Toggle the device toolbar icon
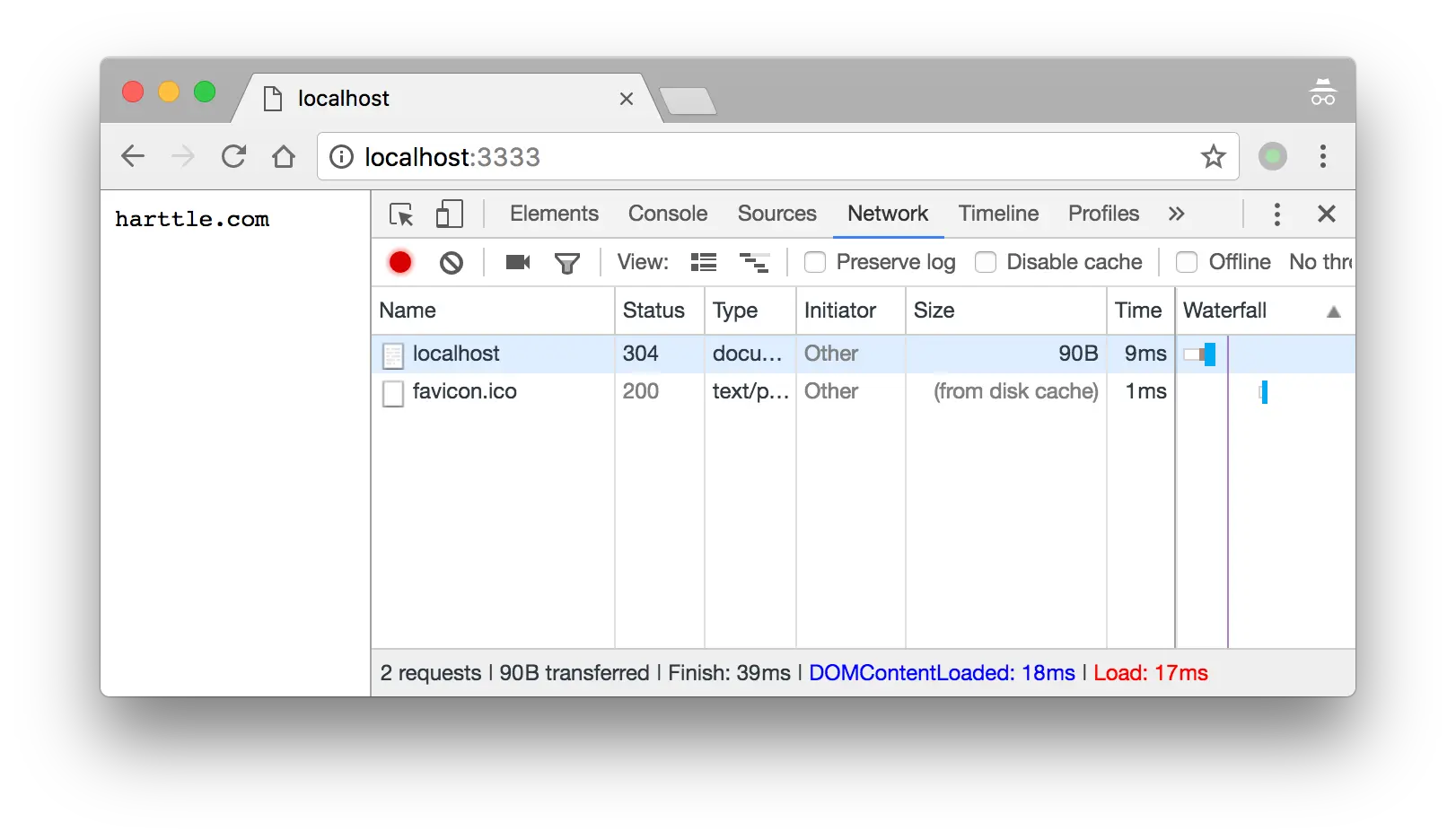This screenshot has height=840, width=1456. (449, 214)
